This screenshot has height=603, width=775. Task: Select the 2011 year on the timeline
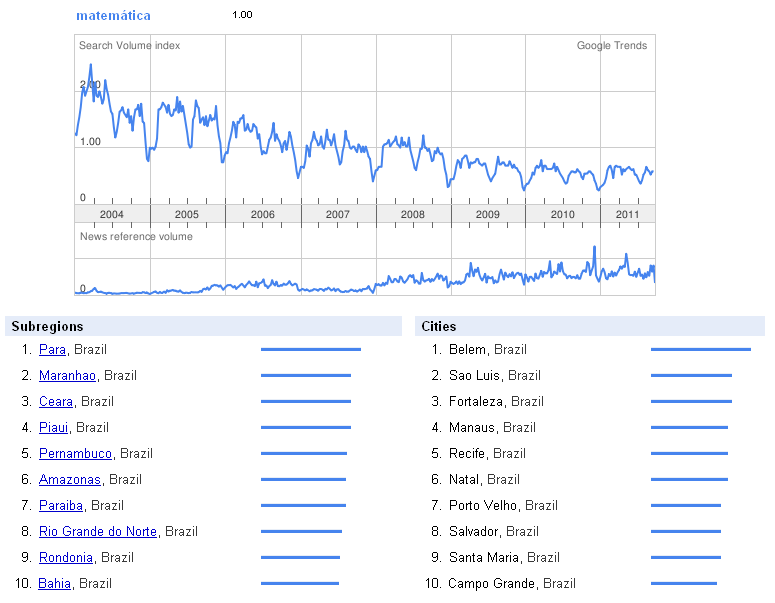coord(628,214)
